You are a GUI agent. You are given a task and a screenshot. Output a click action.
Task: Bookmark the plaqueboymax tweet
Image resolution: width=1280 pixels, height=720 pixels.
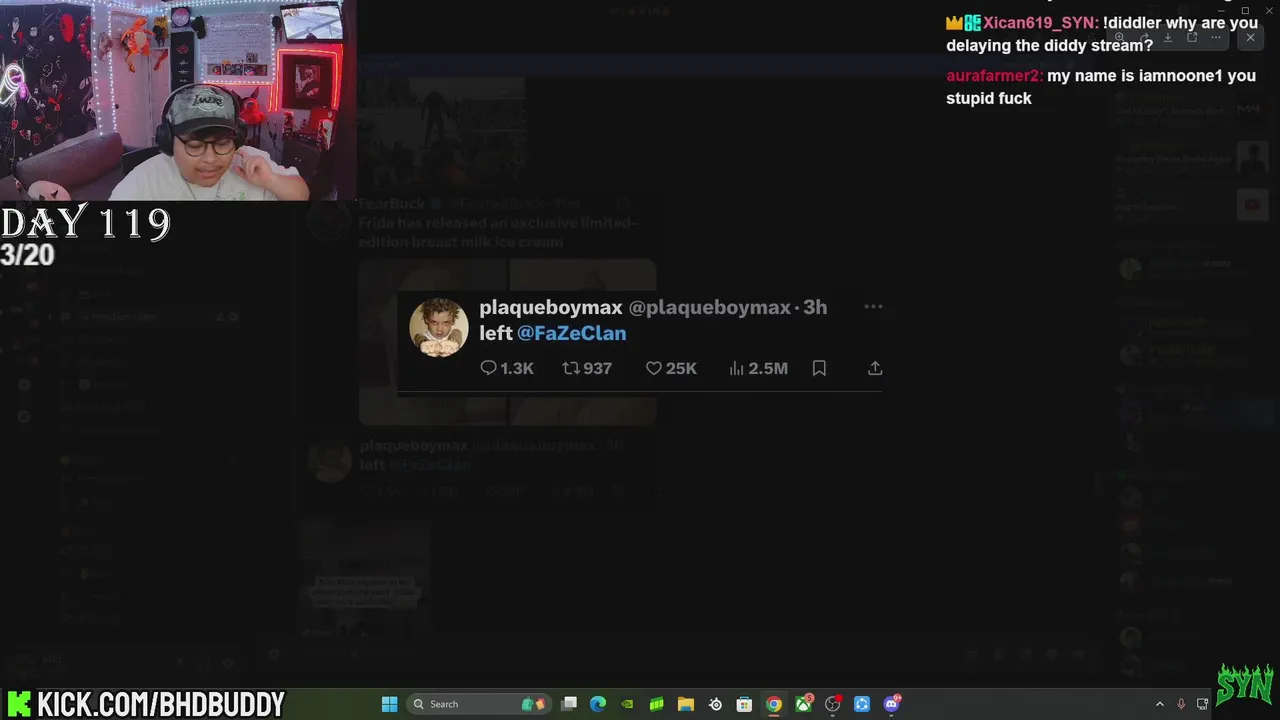(819, 368)
